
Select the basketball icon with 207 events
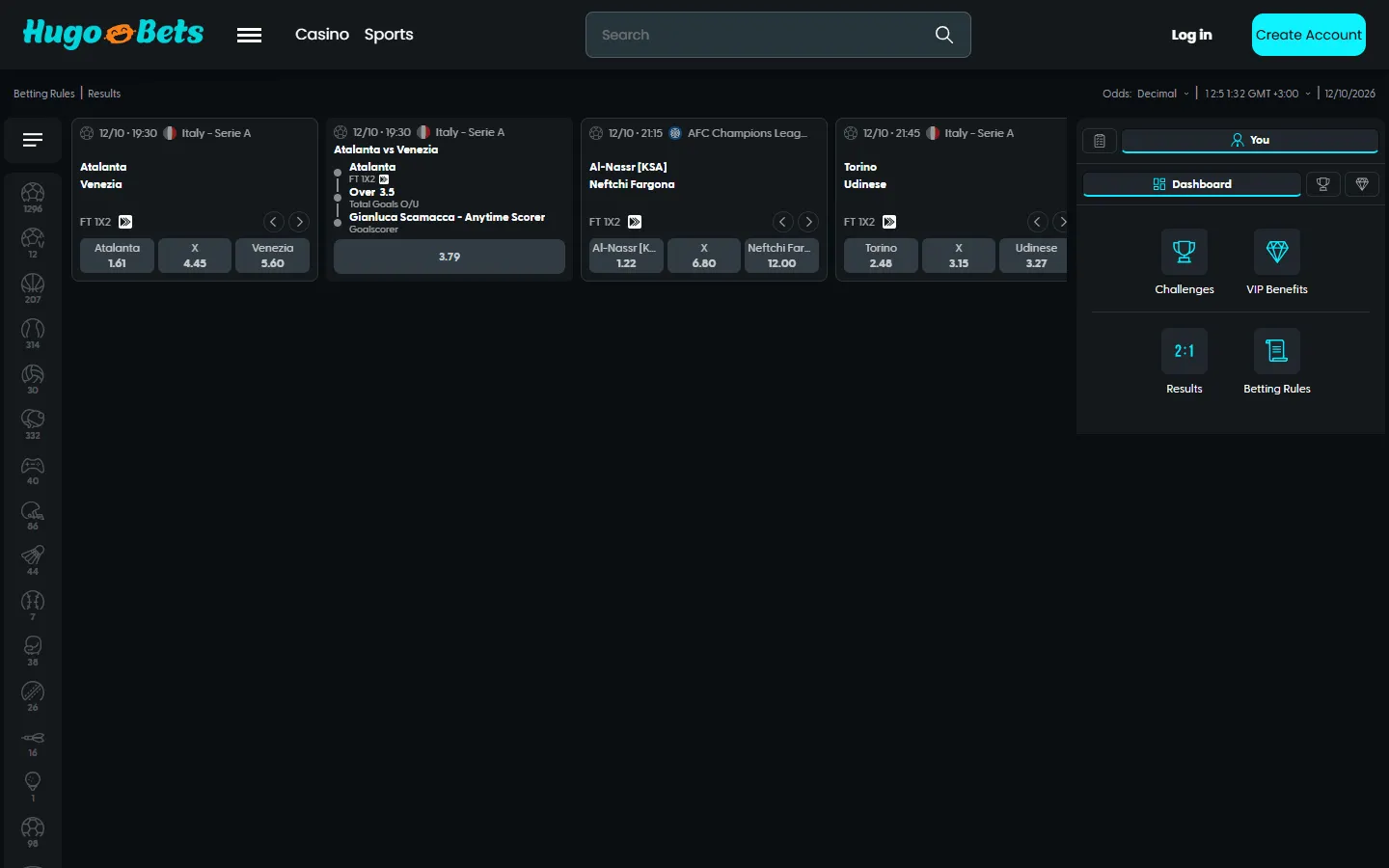pos(33,287)
